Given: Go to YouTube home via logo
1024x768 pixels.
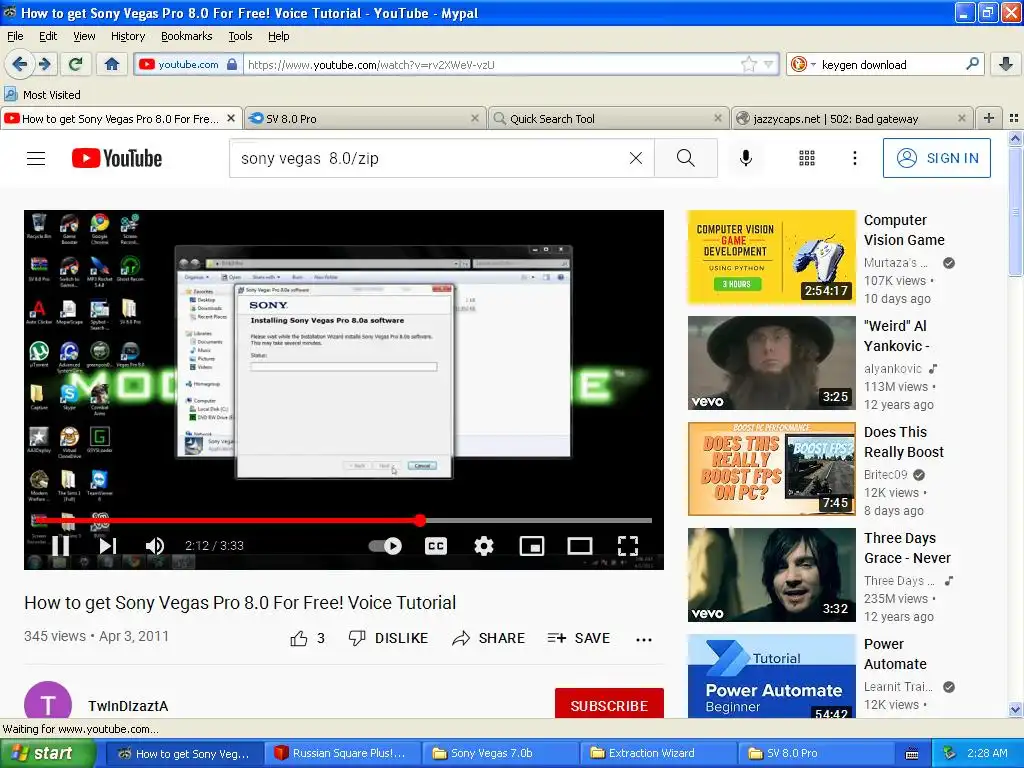Looking at the screenshot, I should coord(117,158).
